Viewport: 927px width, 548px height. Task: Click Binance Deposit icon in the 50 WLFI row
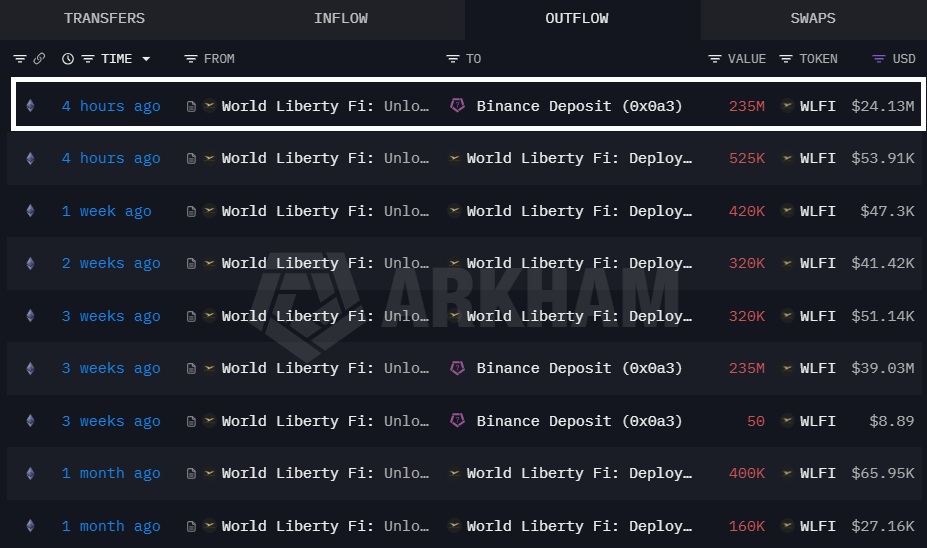pyautogui.click(x=457, y=420)
